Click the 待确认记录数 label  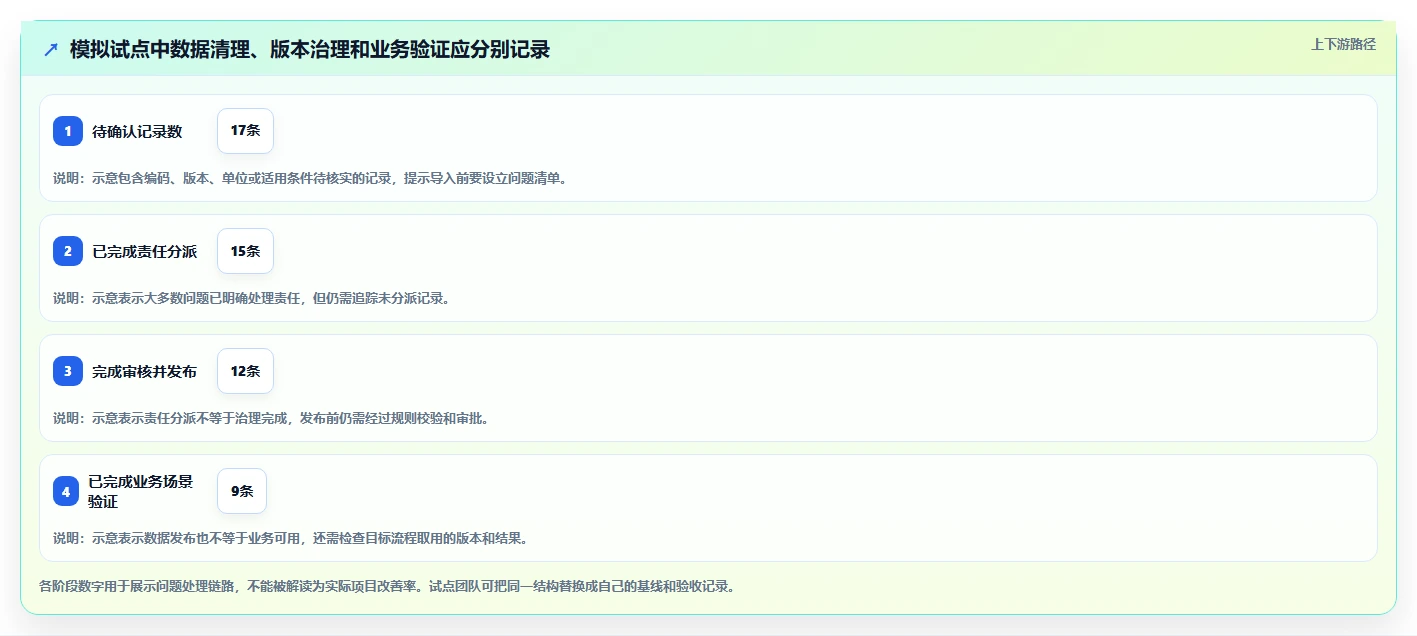point(137,131)
